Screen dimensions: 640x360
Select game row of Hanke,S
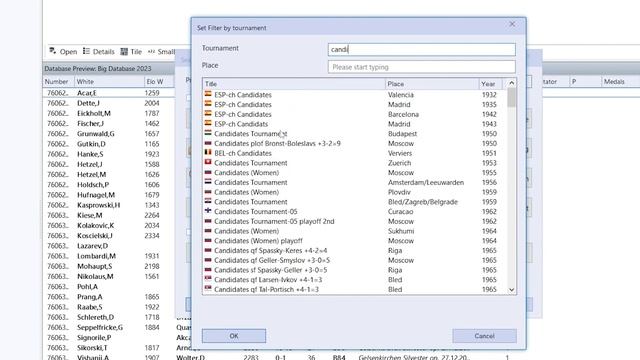[109, 154]
